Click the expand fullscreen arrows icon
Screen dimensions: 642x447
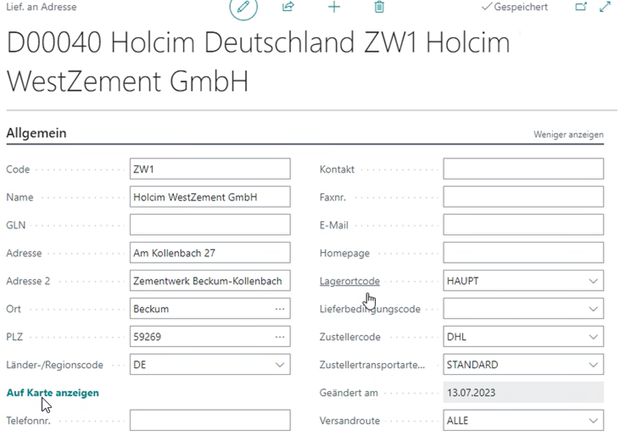[x=605, y=7]
